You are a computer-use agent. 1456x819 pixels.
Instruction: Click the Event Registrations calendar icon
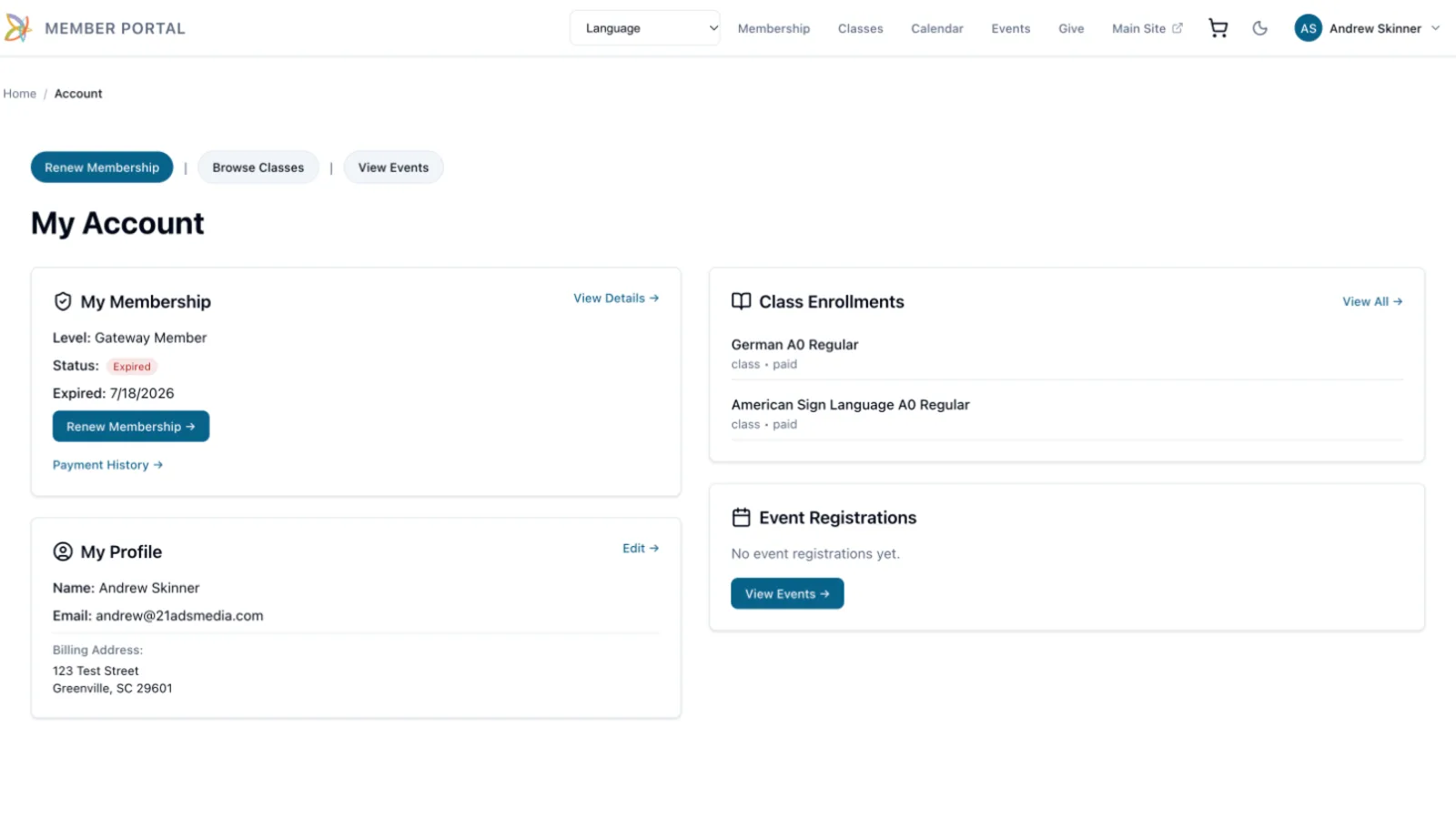point(742,518)
